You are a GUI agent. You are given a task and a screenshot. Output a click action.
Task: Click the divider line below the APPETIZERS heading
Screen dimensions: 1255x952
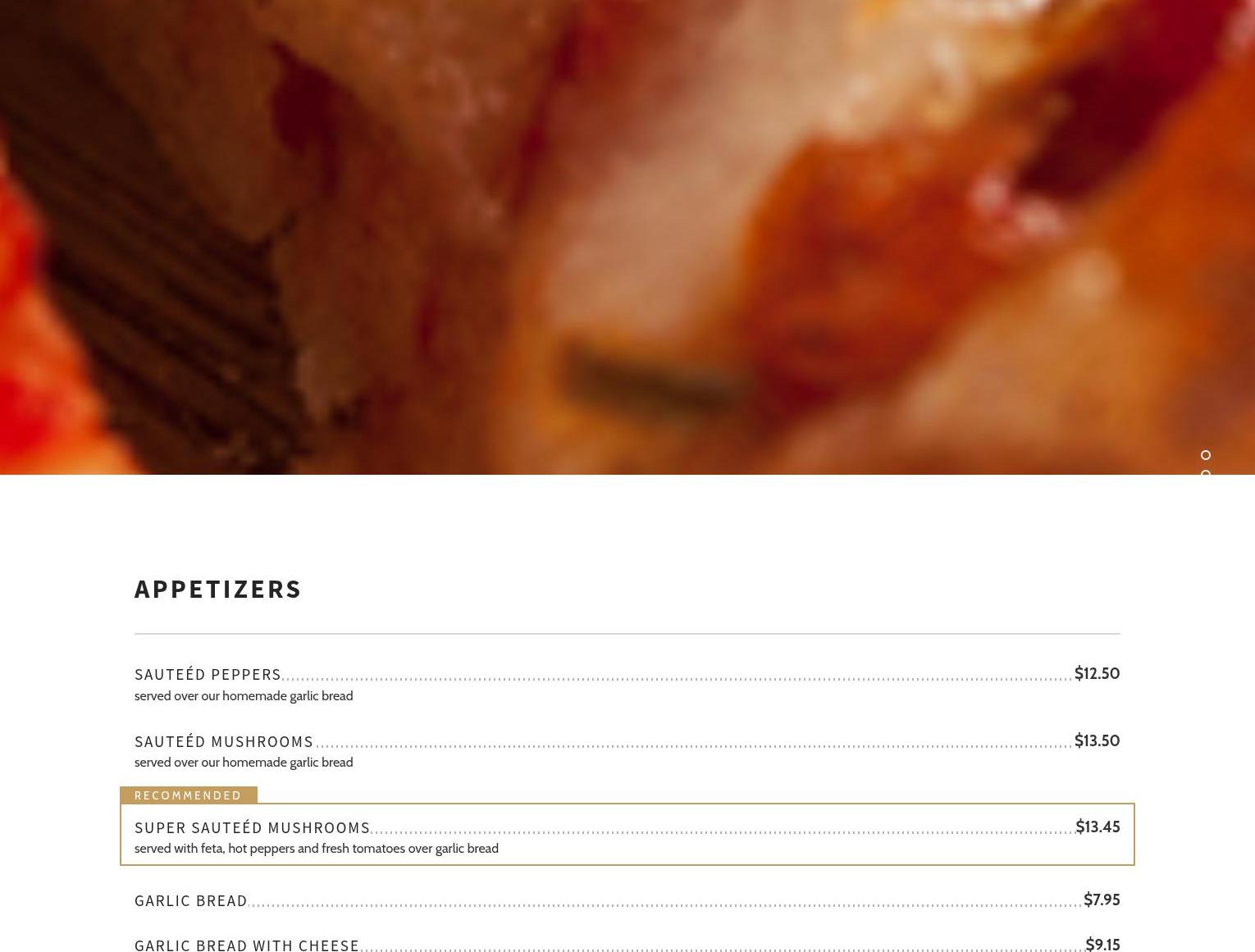click(627, 633)
